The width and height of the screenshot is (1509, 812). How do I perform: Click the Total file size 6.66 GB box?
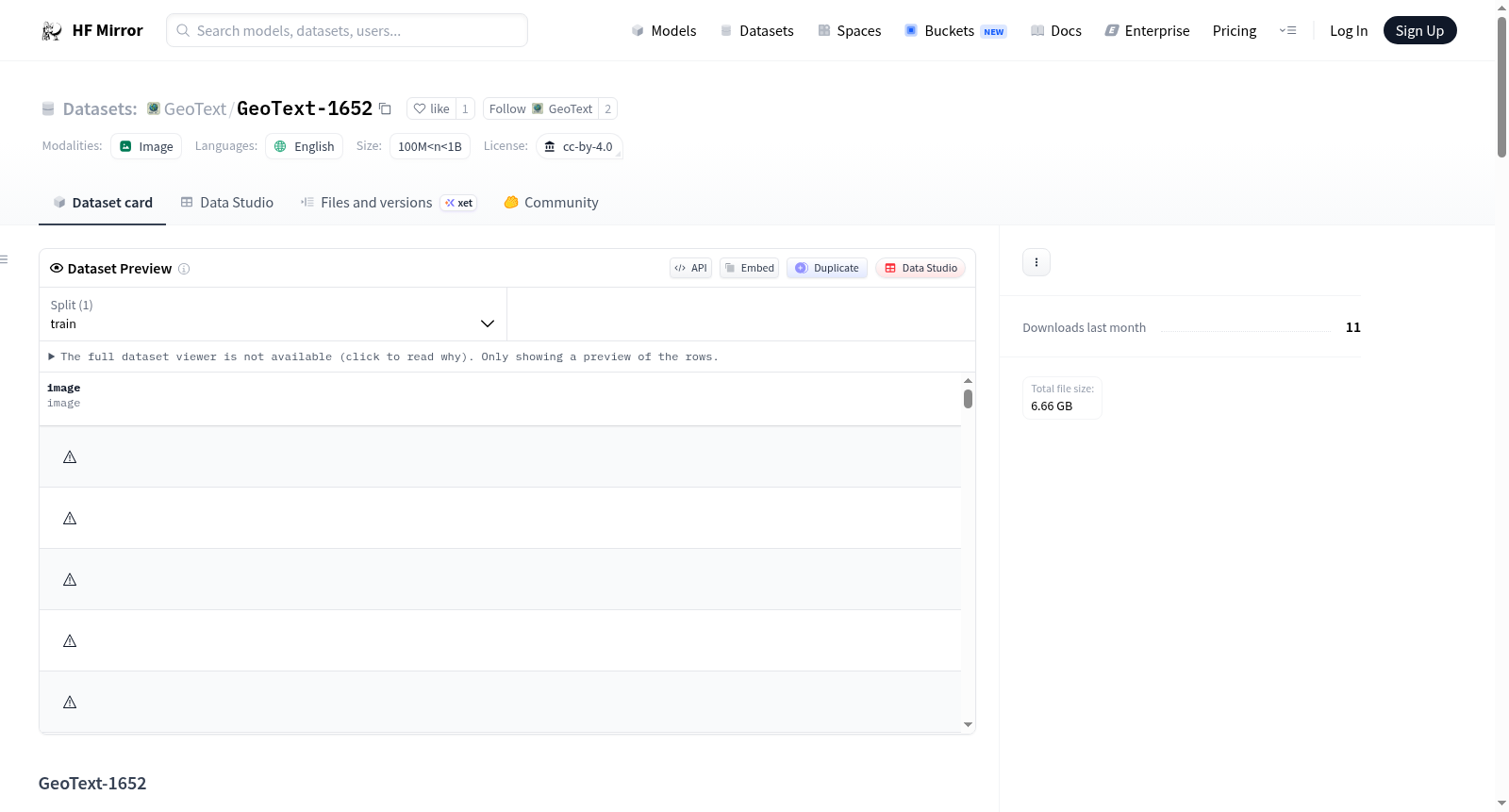coord(1062,398)
